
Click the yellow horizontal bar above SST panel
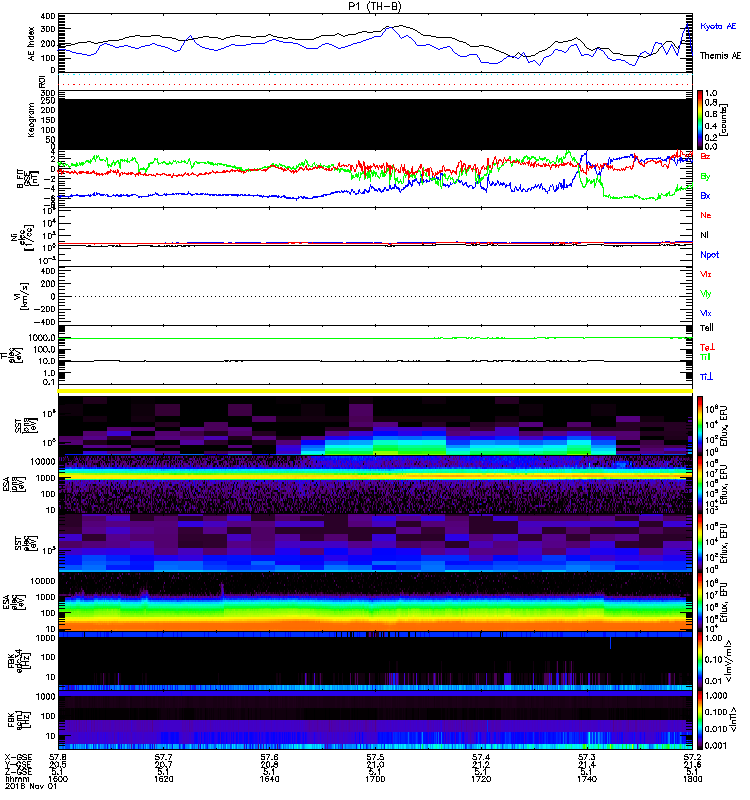coord(376,391)
